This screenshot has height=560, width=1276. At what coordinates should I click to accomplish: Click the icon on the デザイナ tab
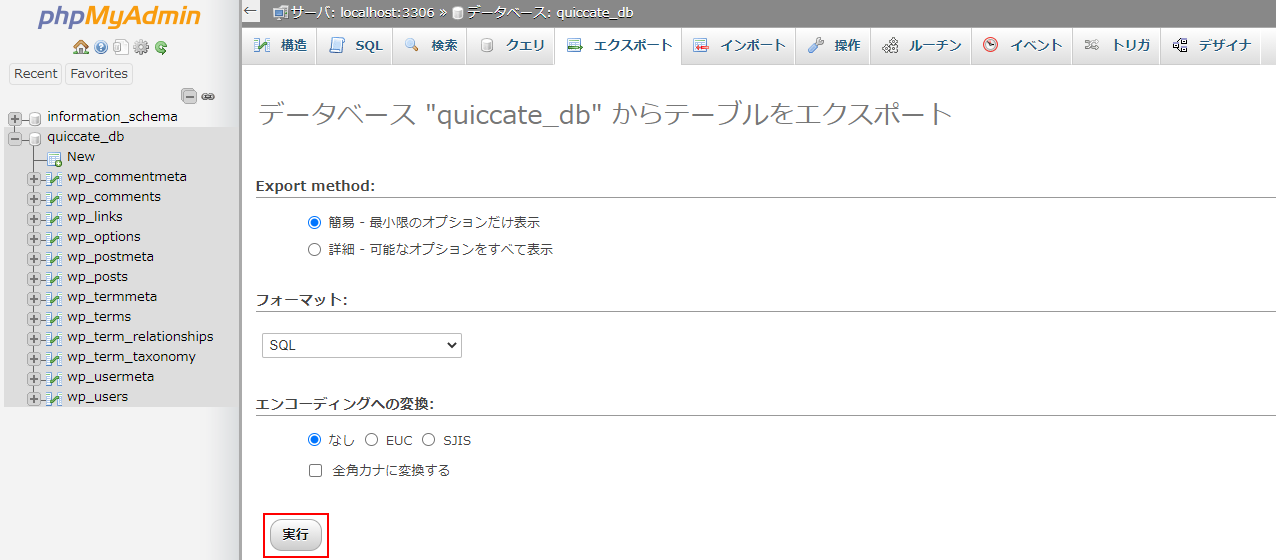click(x=1180, y=45)
